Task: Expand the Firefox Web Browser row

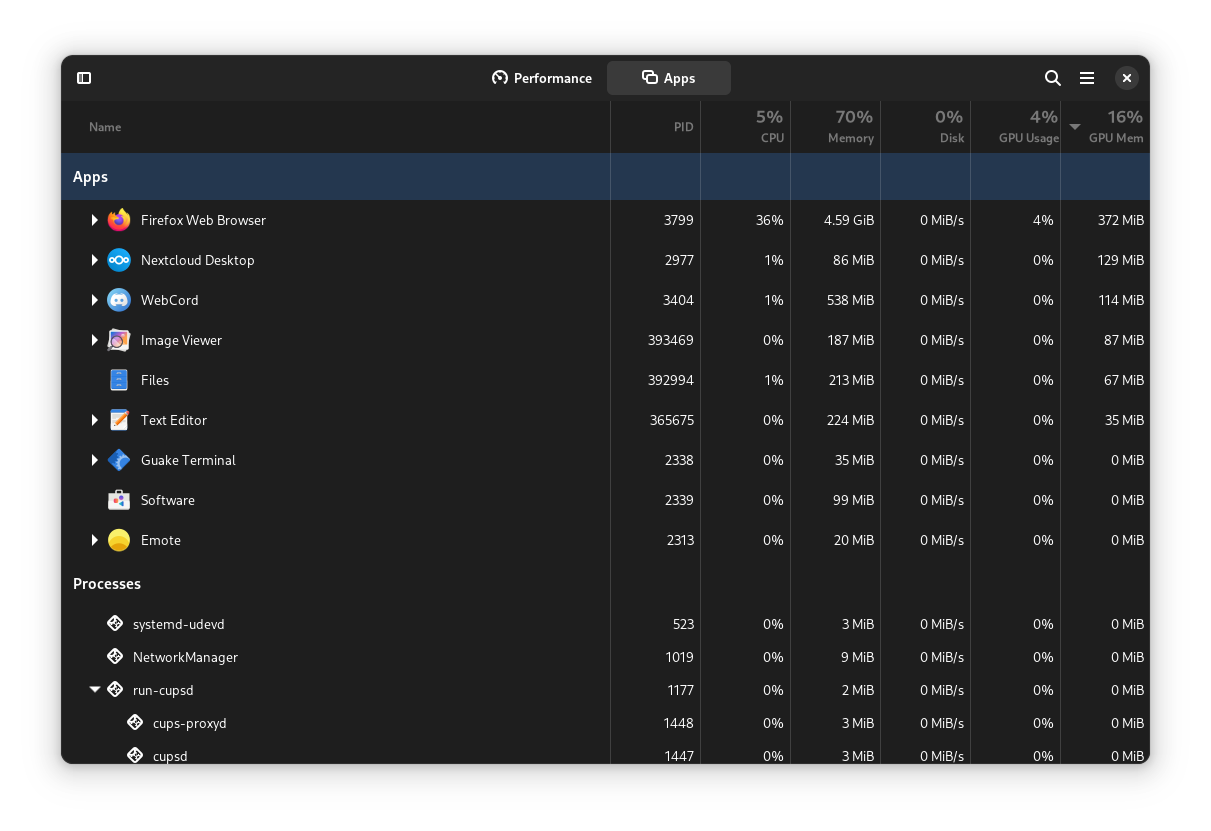Action: [95, 220]
